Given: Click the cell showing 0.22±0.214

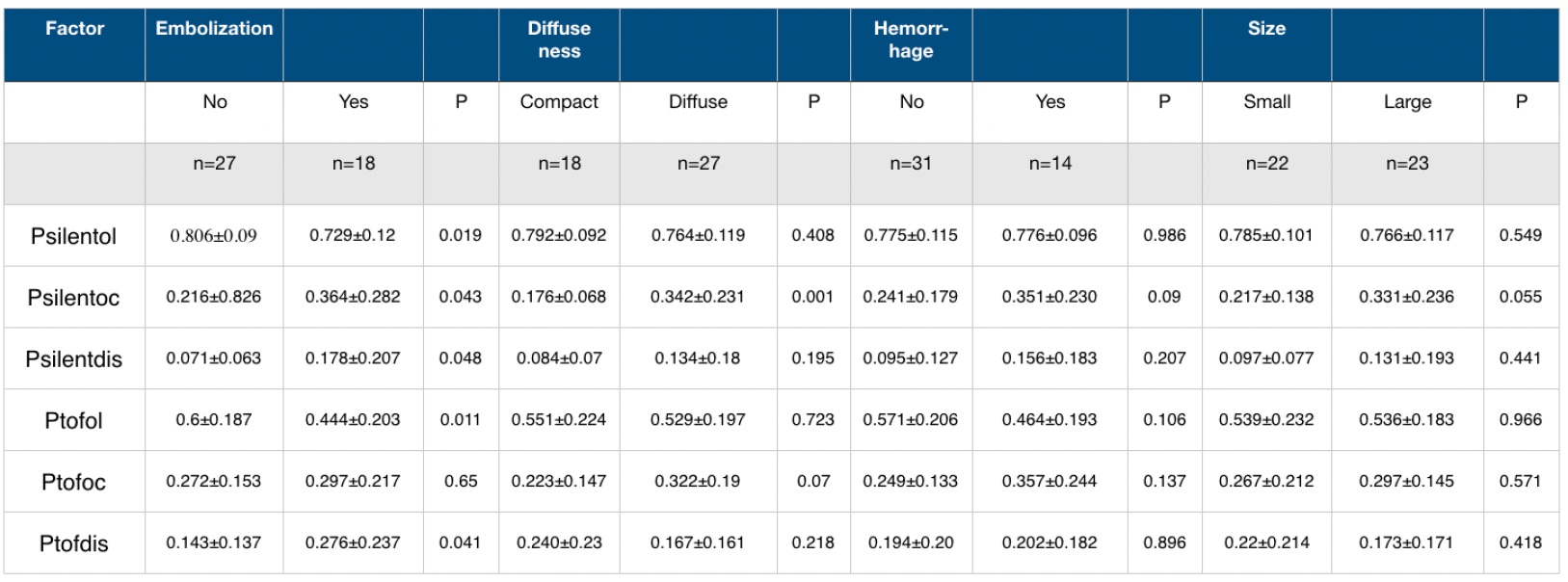Looking at the screenshot, I should click(x=1266, y=543).
